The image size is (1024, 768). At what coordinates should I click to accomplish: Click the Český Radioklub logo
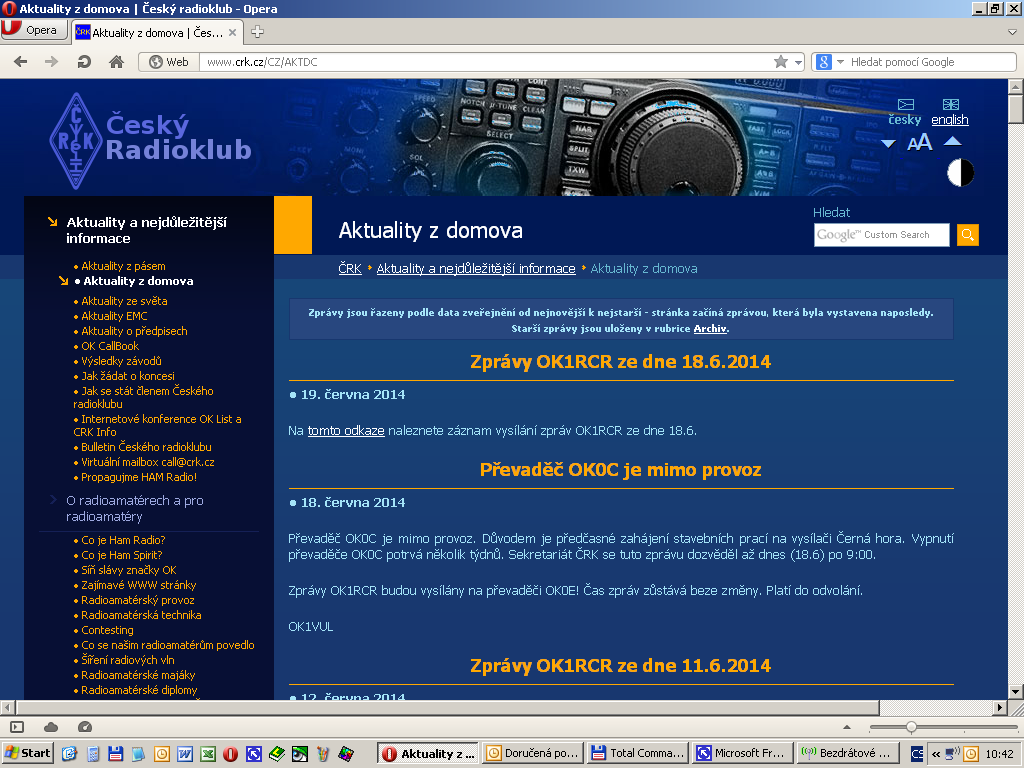pos(151,140)
